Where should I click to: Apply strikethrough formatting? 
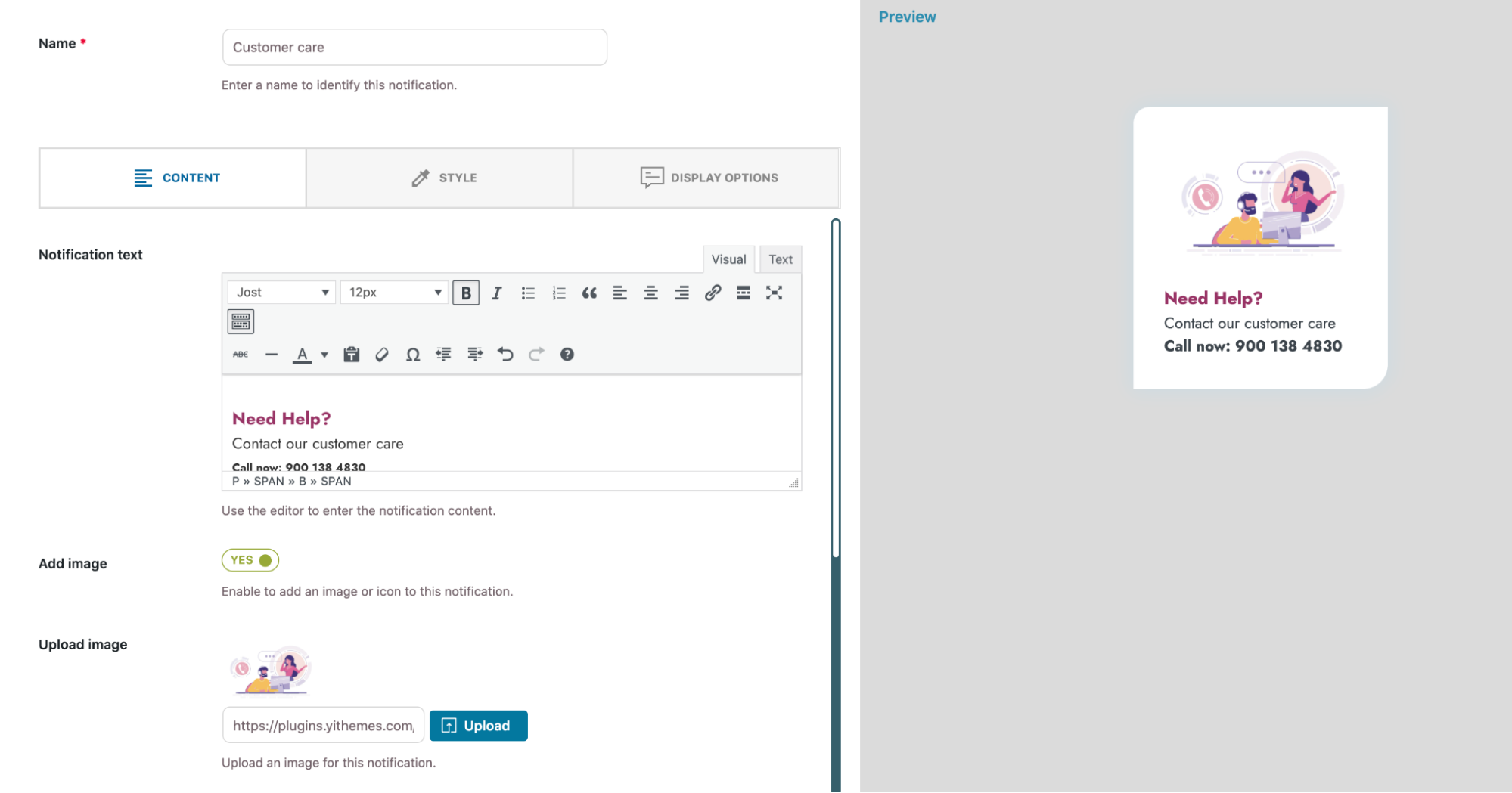241,355
